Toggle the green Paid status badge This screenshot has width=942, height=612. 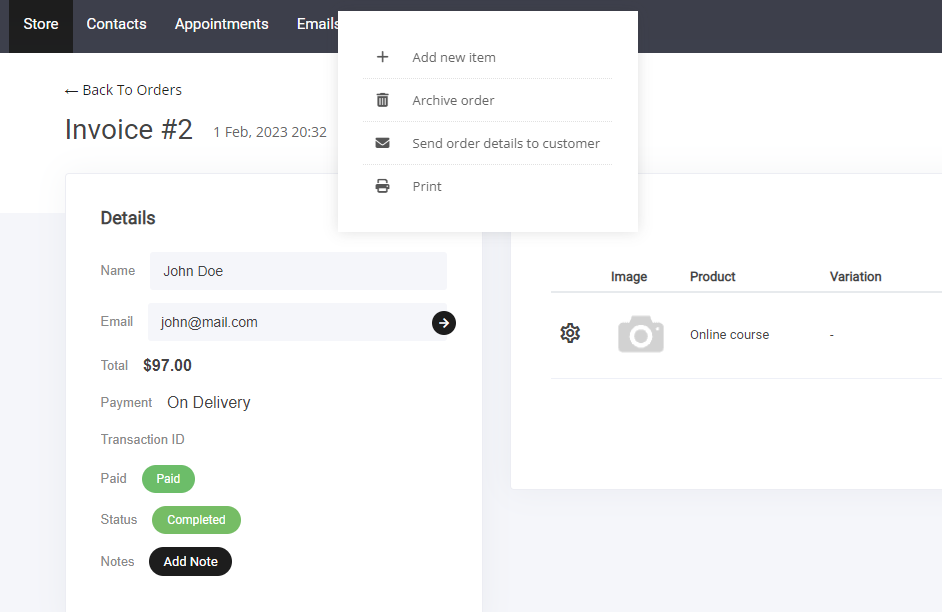tap(168, 479)
